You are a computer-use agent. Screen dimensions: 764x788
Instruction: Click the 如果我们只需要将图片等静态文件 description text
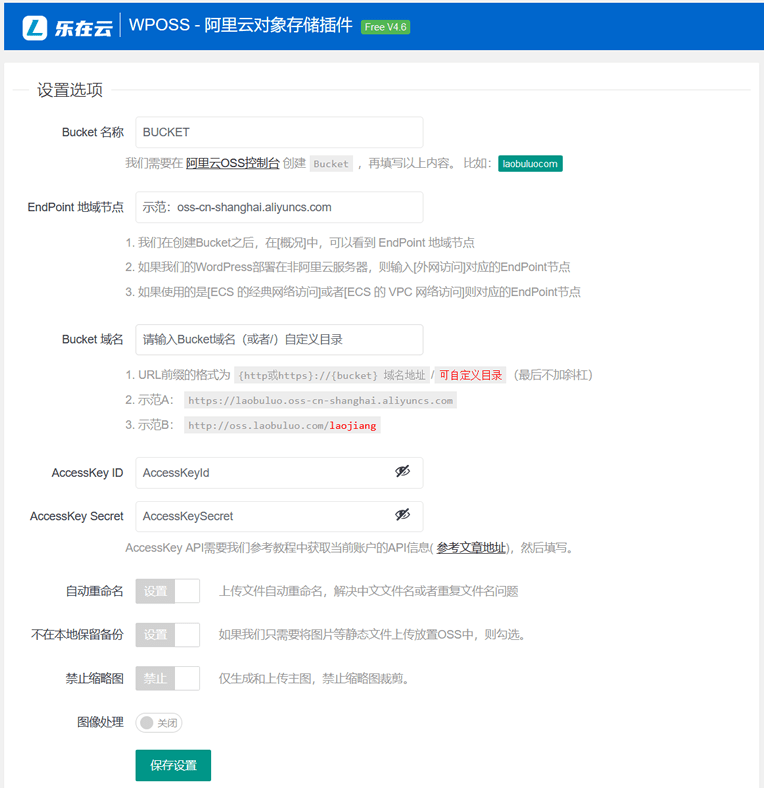pos(372,635)
